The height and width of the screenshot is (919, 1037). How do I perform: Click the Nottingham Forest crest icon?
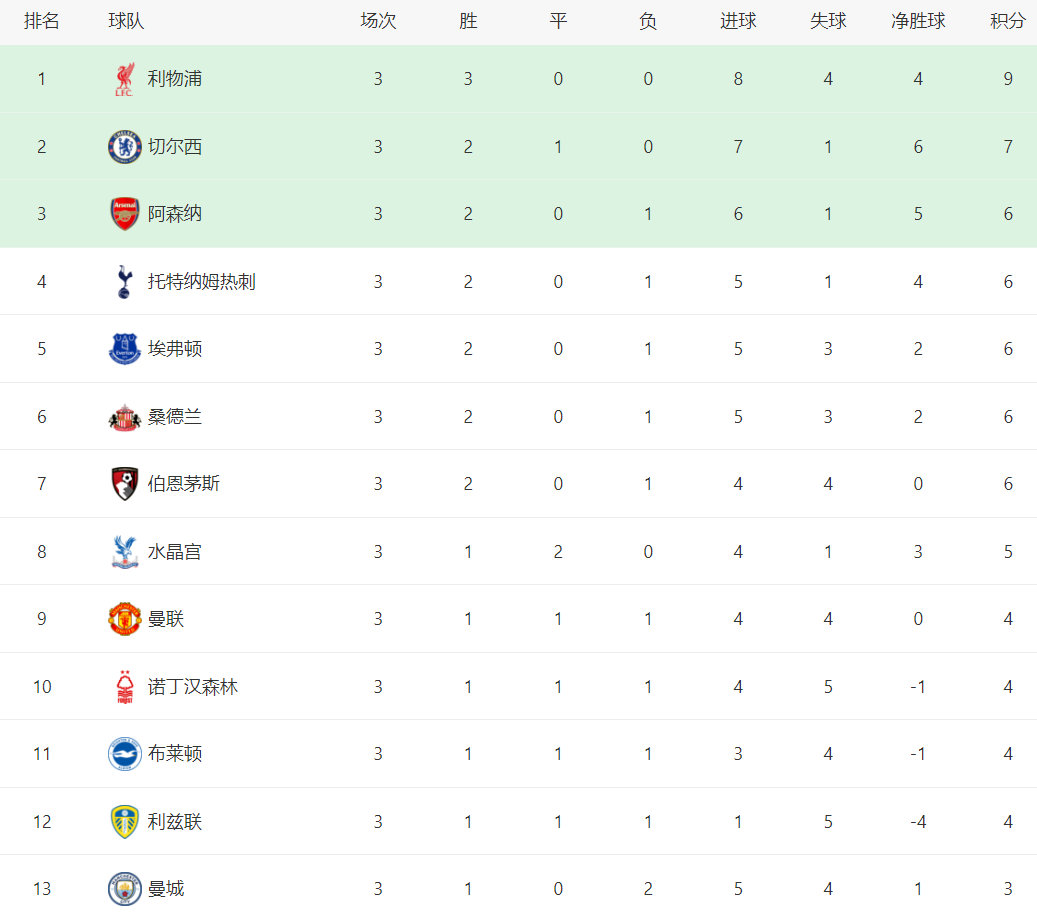(124, 687)
